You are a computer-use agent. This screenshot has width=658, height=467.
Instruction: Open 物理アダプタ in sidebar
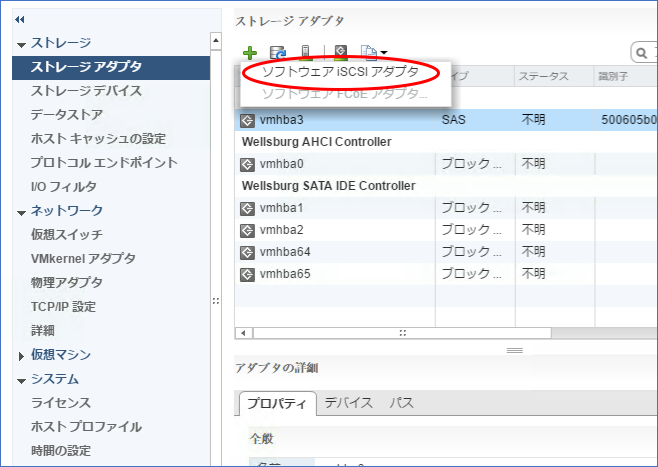click(x=67, y=282)
